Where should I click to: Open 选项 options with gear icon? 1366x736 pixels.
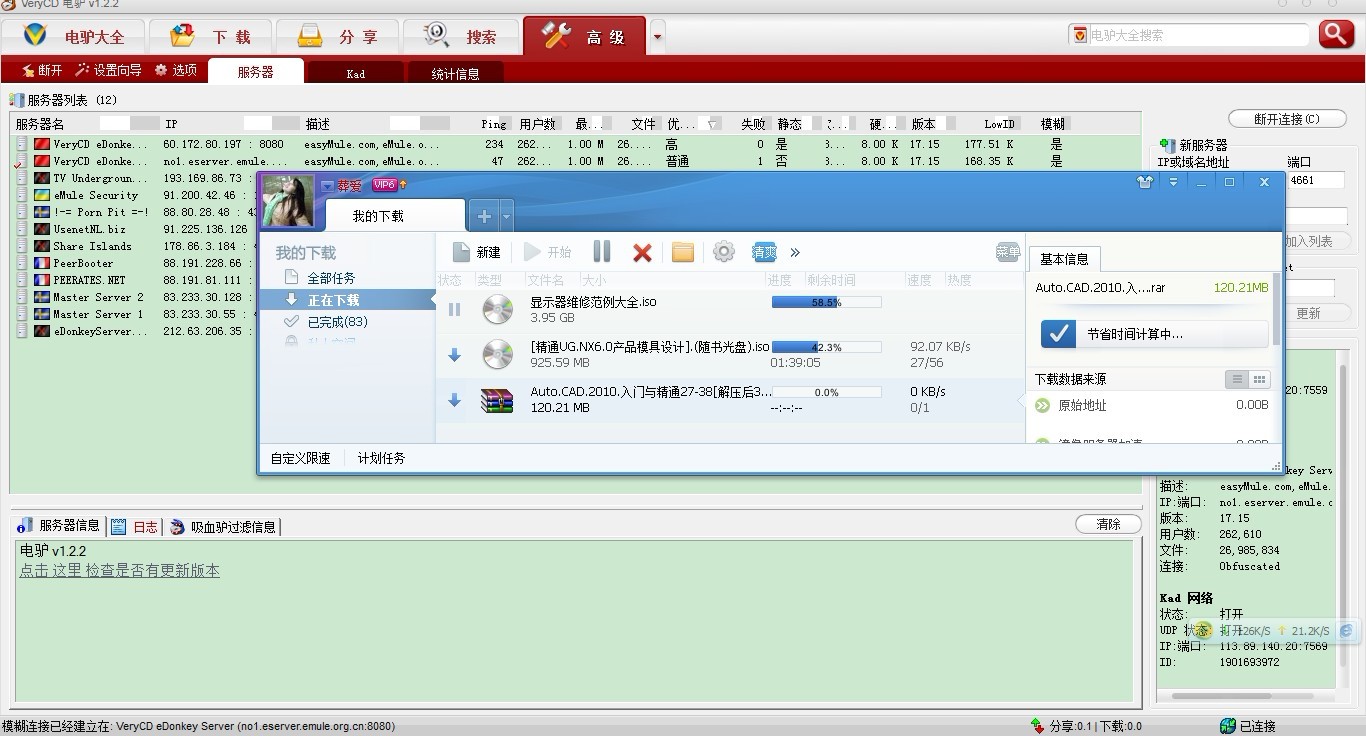[x=176, y=70]
